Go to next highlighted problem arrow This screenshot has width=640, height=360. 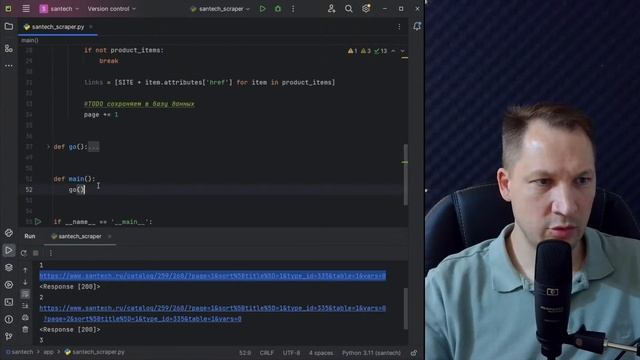(x=402, y=51)
